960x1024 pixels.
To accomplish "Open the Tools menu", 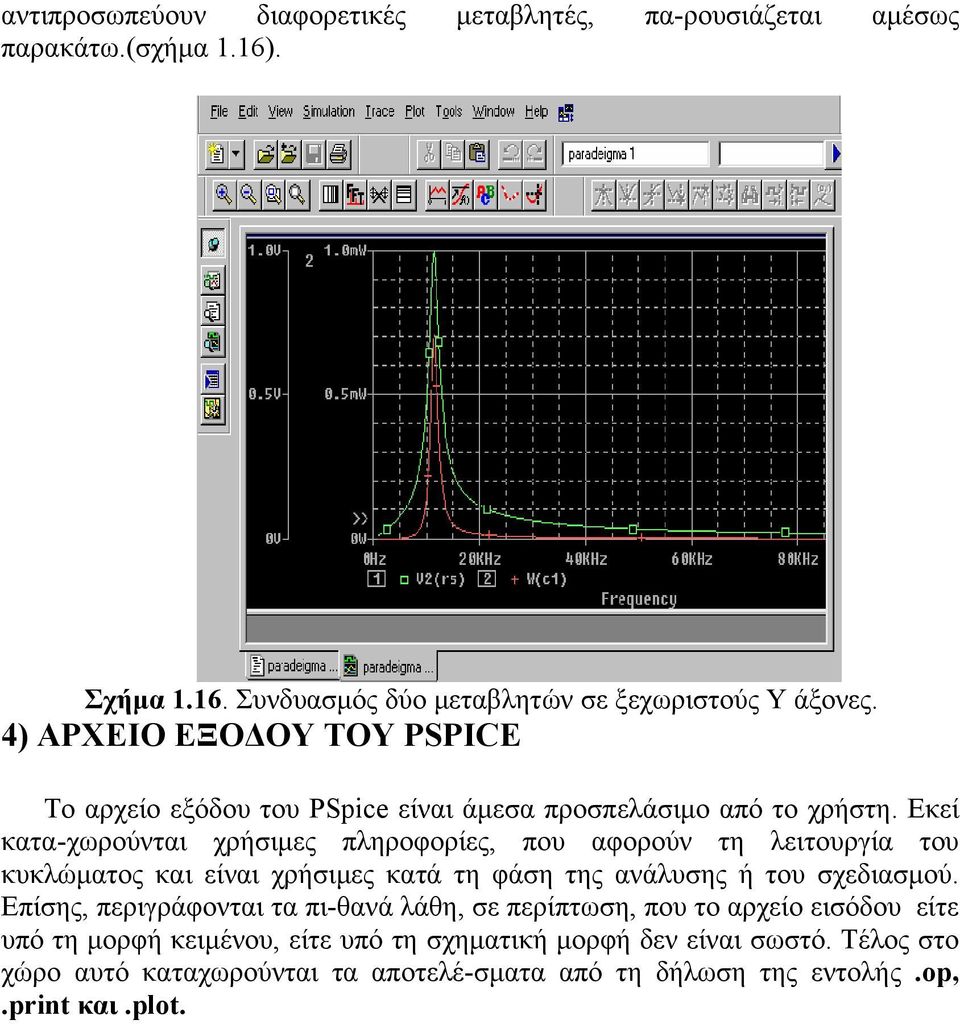I will point(449,112).
